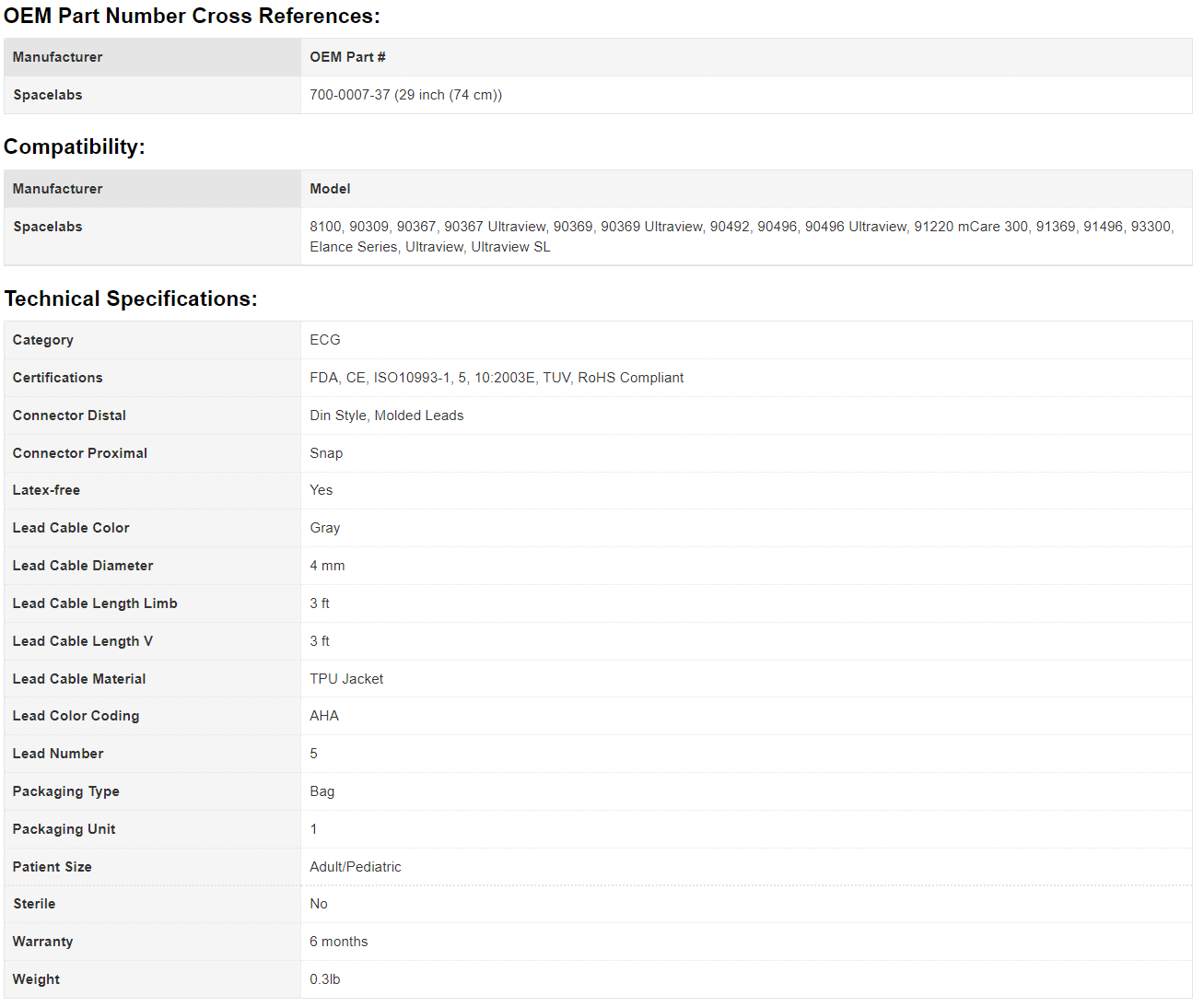Screen dimensions: 1204x1007
Task: Click the Connector Distal label
Action: 69,416
